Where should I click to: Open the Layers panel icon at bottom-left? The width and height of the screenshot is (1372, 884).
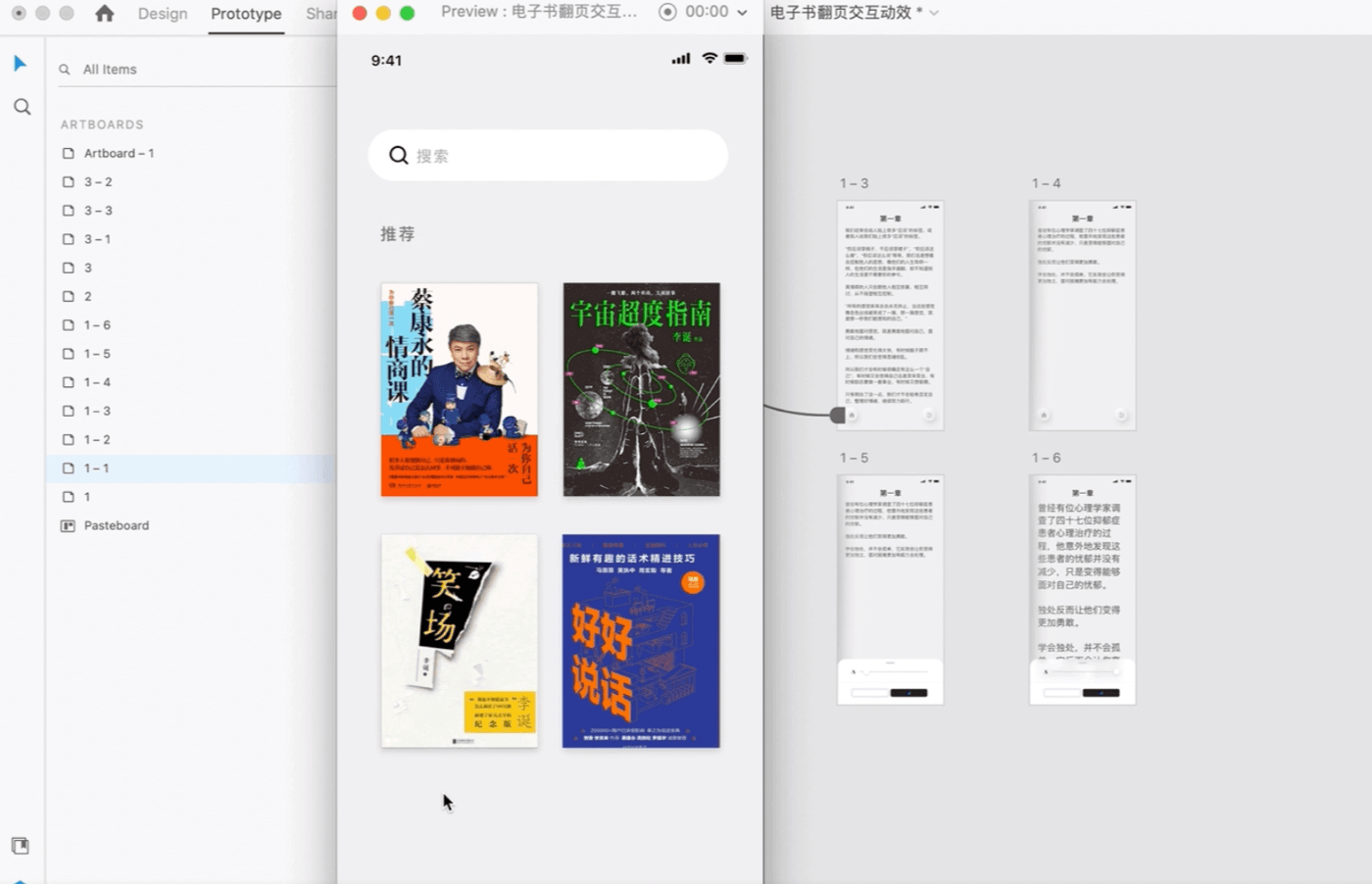click(x=20, y=845)
